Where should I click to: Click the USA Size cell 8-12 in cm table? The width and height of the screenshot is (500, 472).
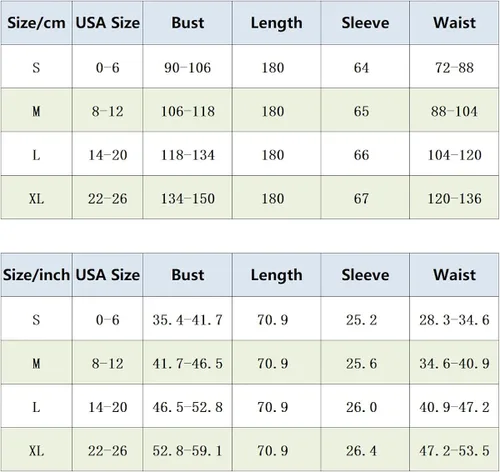(x=107, y=111)
